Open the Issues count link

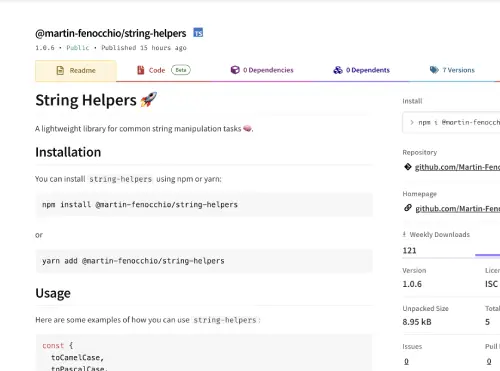coord(406,361)
